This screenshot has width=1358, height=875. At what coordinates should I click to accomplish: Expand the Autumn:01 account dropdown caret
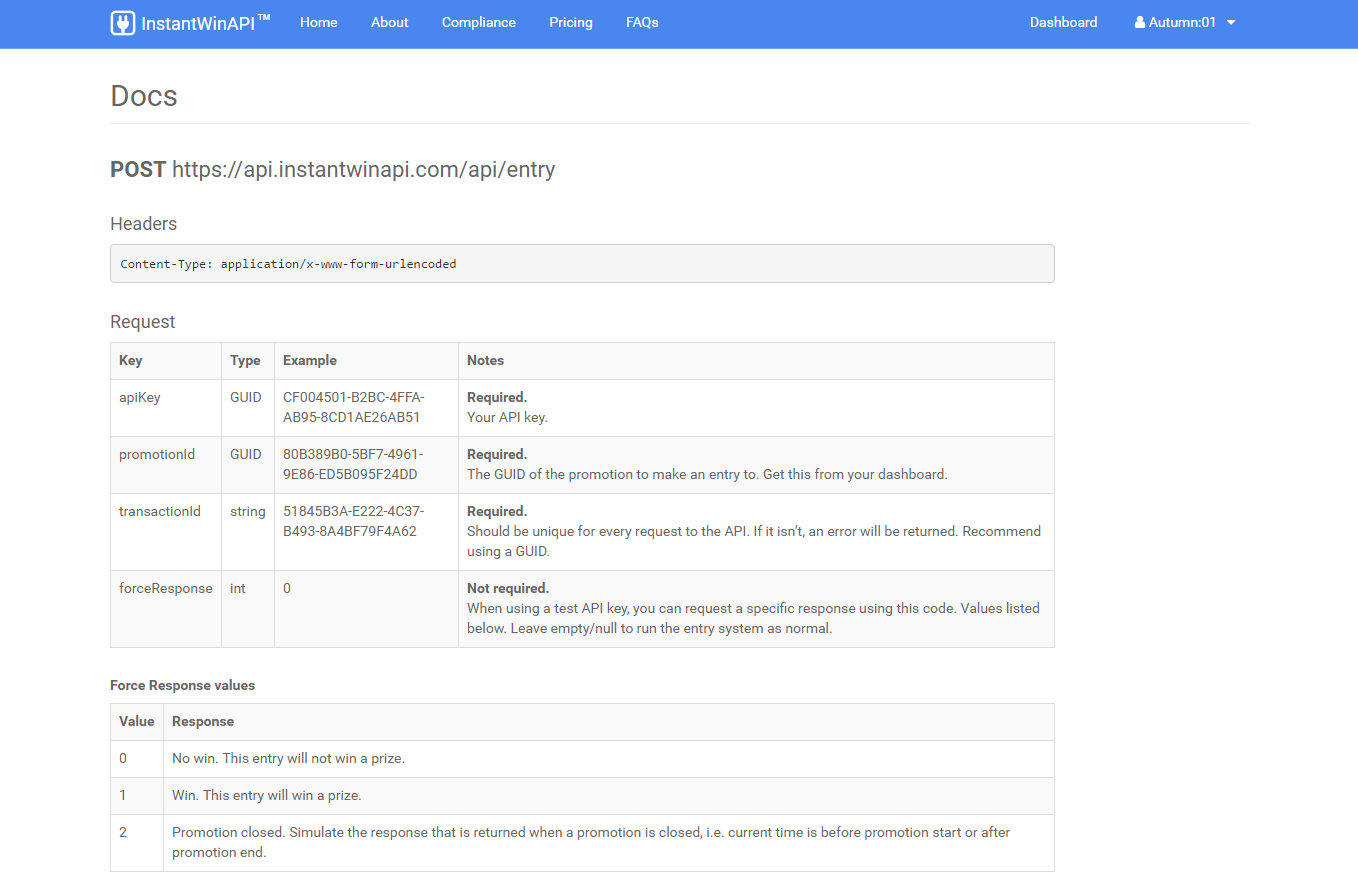[x=1231, y=23]
